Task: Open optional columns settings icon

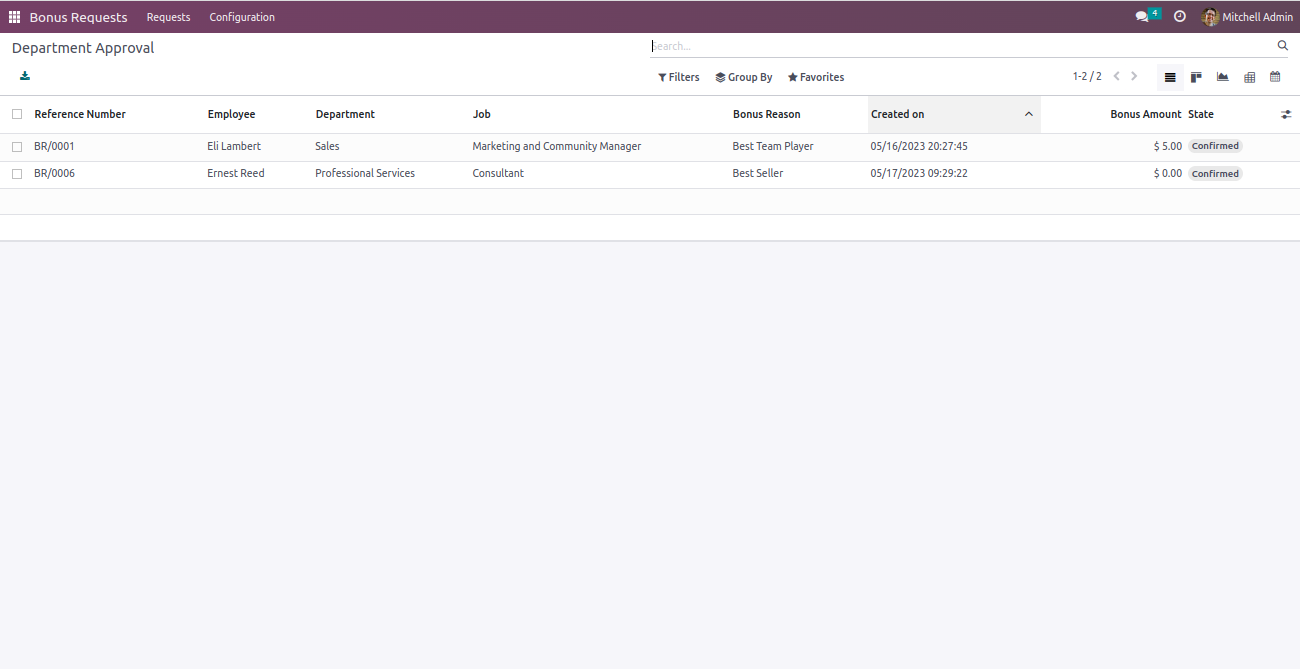Action: [x=1286, y=115]
